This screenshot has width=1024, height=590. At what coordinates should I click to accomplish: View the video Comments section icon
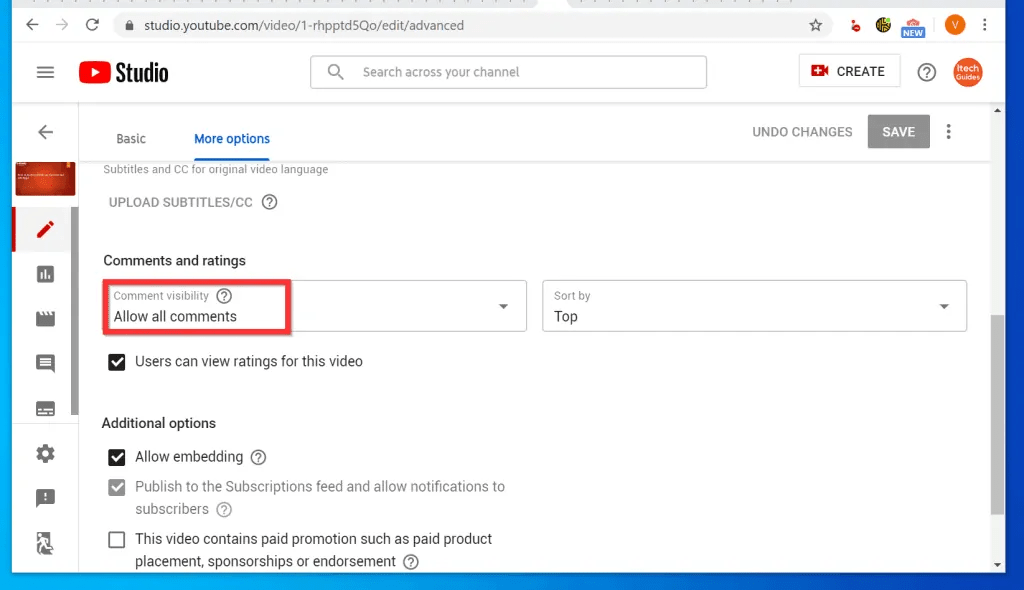tap(44, 363)
